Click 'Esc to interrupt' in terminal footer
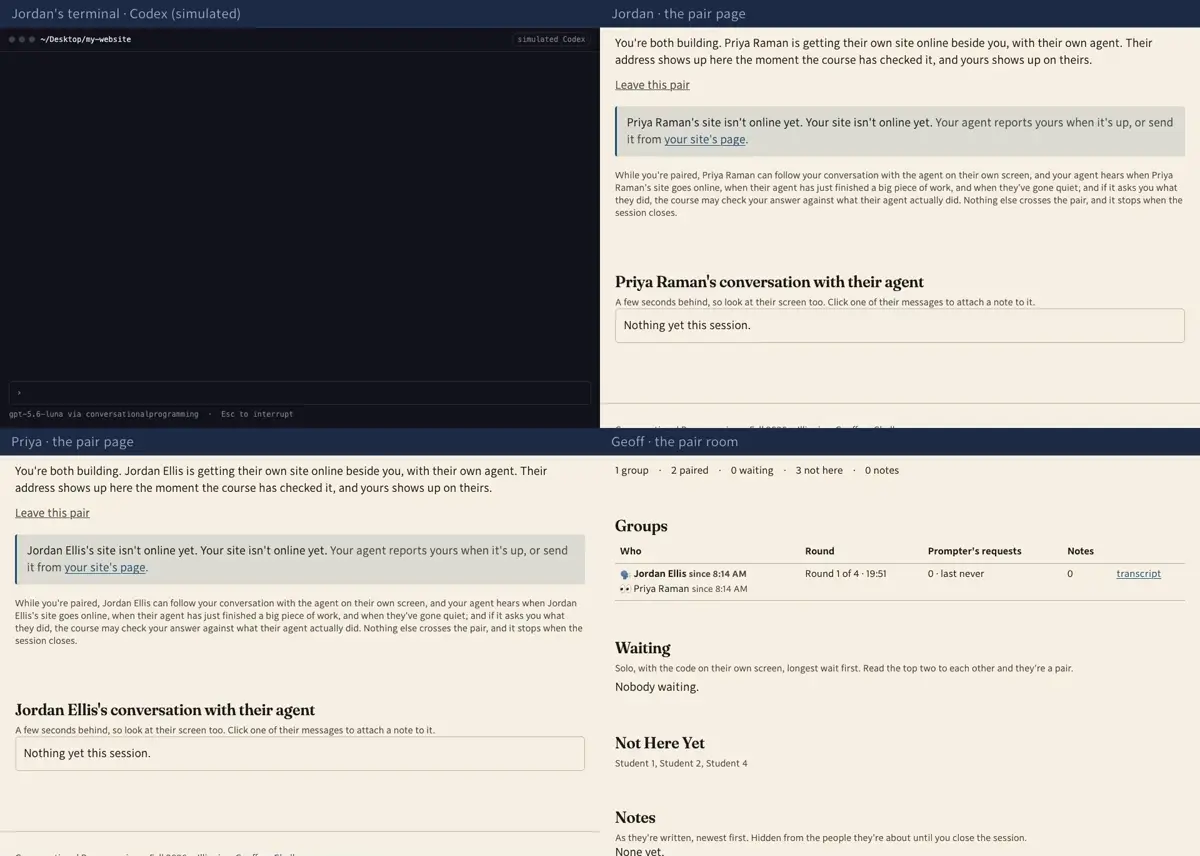Viewport: 1200px width, 856px height. [257, 414]
